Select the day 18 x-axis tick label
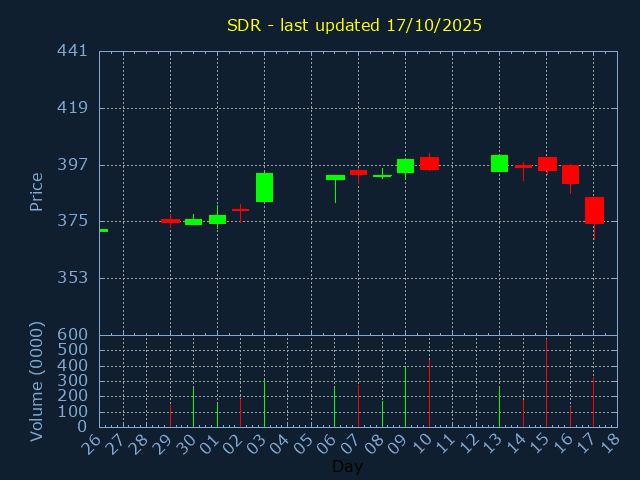Screen dimensions: 640x480 tap(611, 443)
